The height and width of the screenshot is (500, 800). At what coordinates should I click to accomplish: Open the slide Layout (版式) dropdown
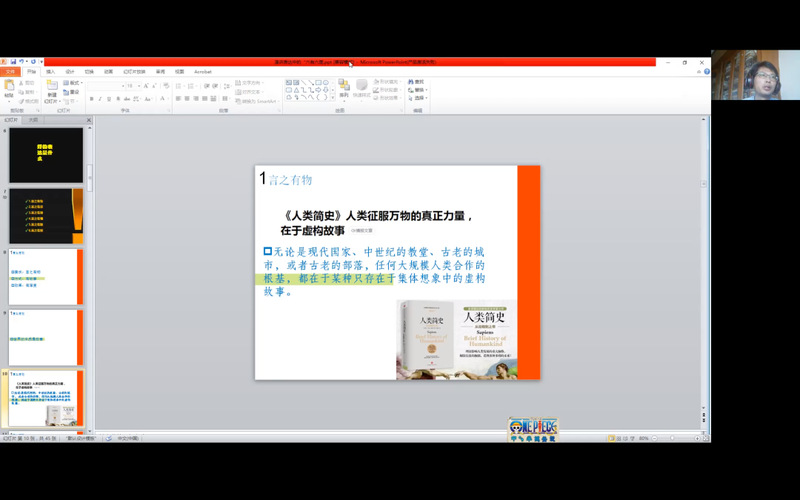coord(73,83)
